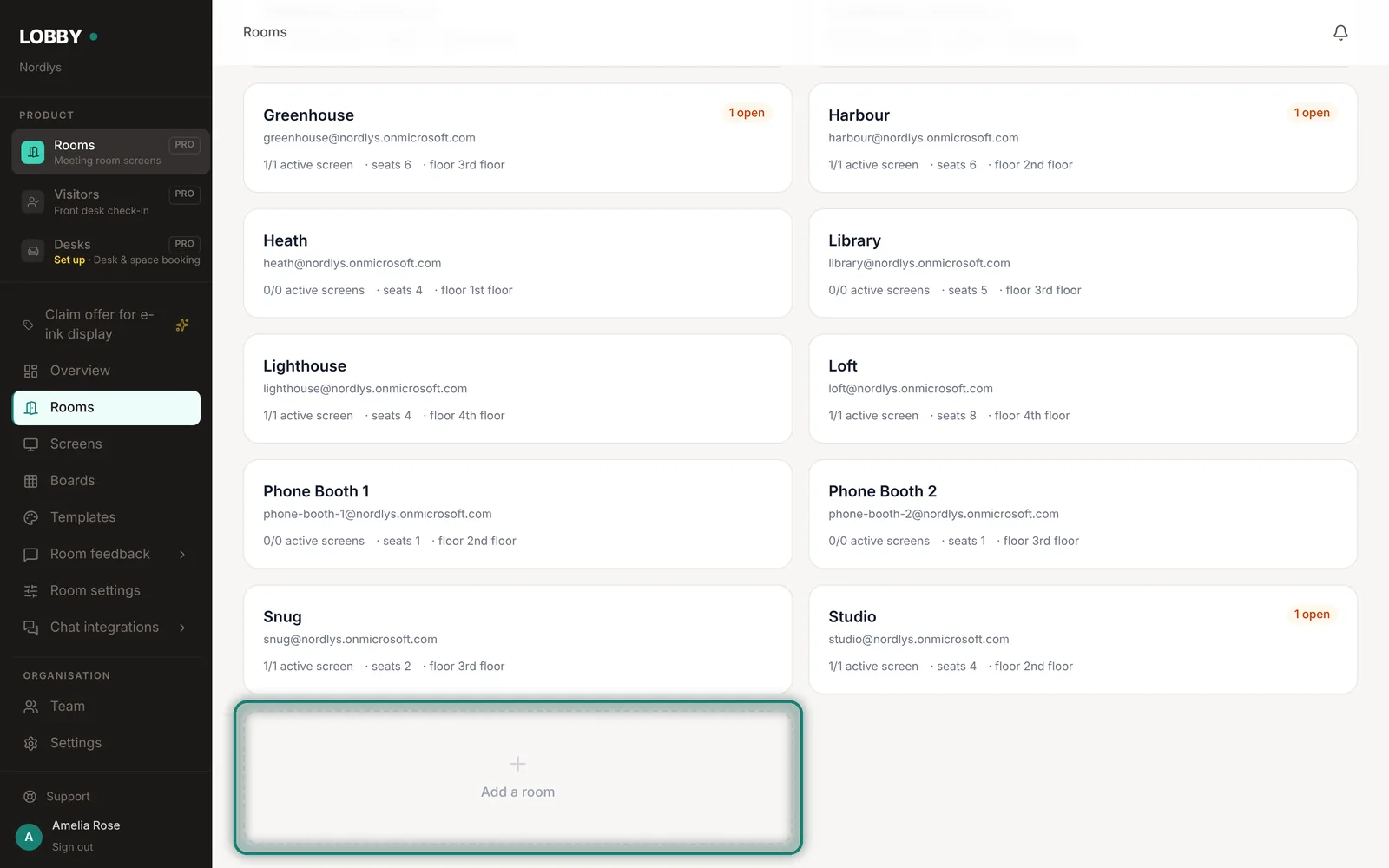
Task: Open the Greenhouse room card
Action: [x=518, y=138]
